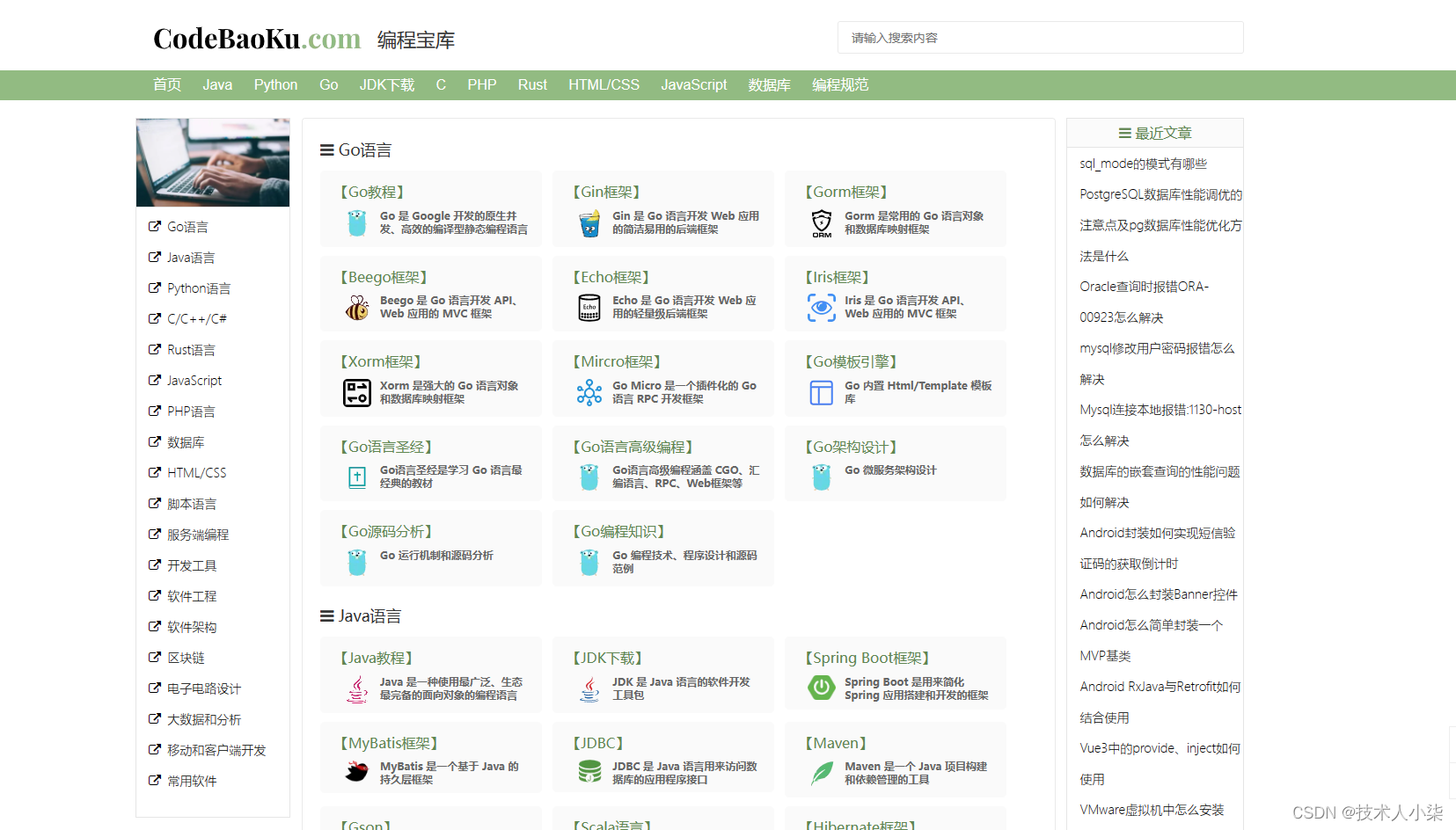Viewport: 1456px width, 830px height.
Task: Click external-link icon beside 区块链 sidebar
Action: pyautogui.click(x=155, y=658)
